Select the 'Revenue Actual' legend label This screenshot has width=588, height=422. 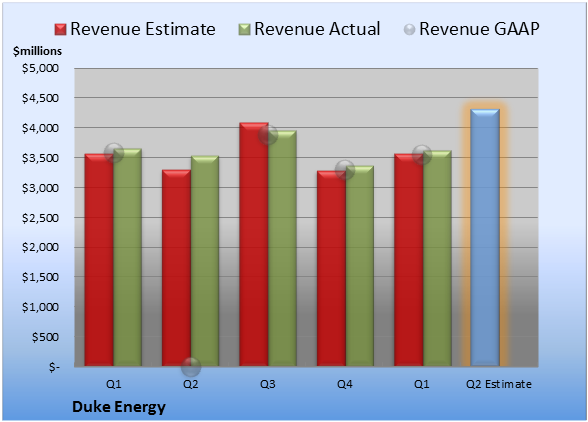pos(317,29)
